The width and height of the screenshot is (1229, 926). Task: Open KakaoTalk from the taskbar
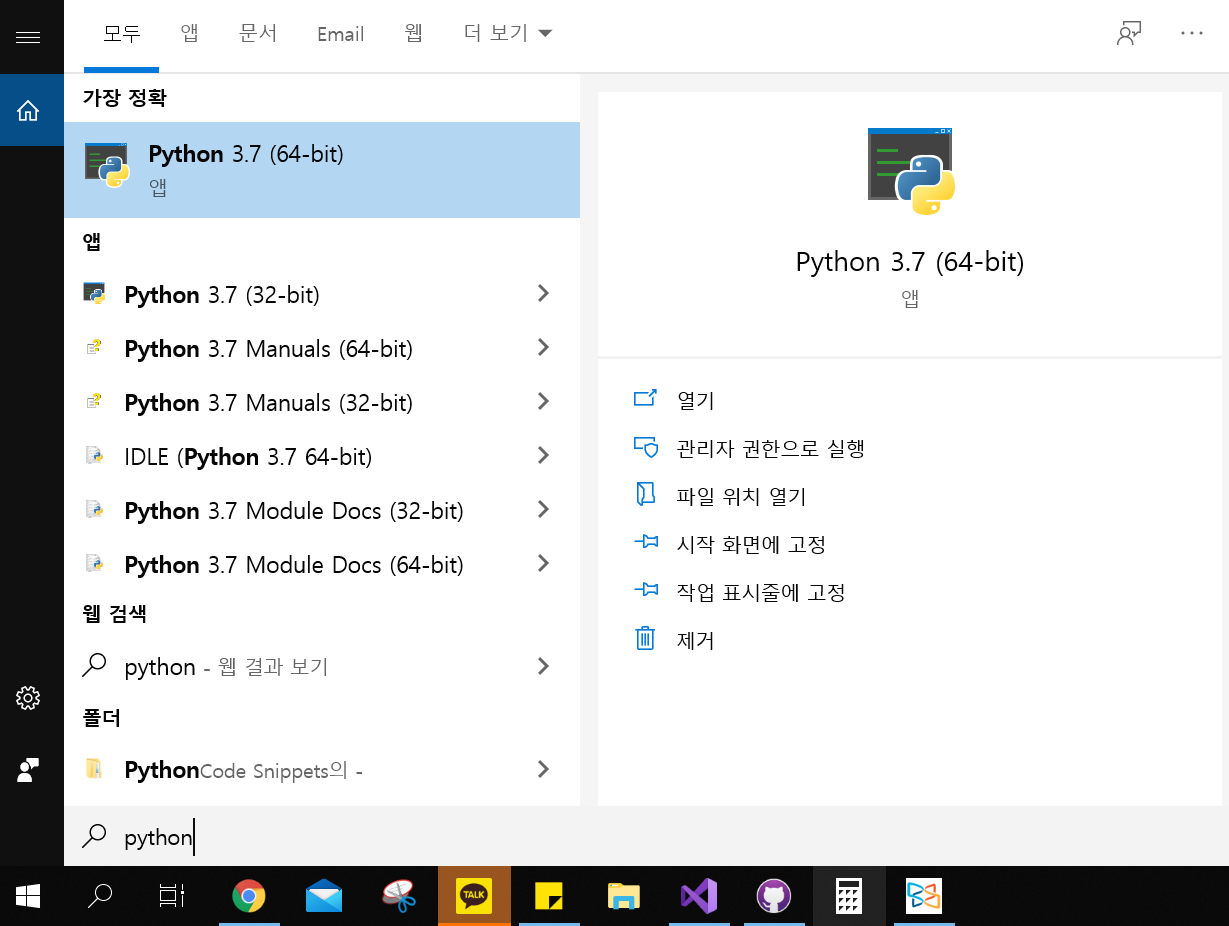474,896
